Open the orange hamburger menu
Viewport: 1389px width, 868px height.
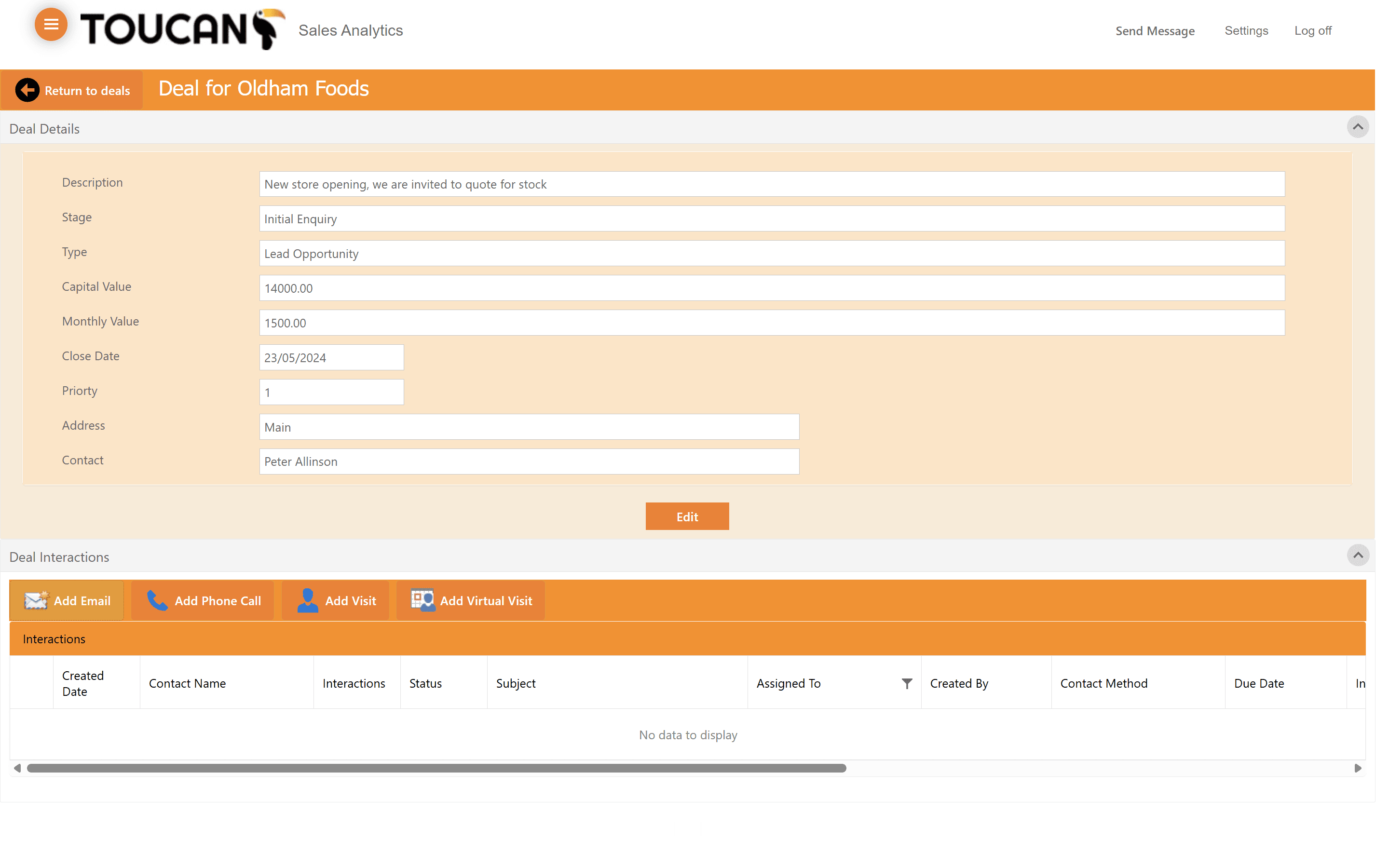point(51,25)
